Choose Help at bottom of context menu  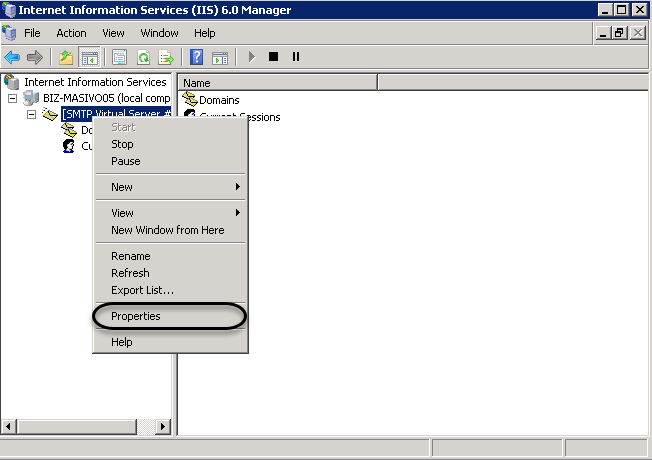point(170,342)
